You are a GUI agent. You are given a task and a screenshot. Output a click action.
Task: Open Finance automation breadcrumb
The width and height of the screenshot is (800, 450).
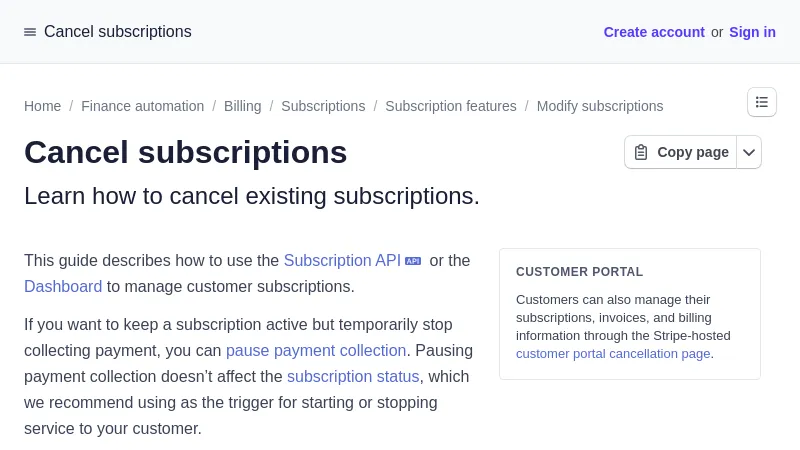142,106
